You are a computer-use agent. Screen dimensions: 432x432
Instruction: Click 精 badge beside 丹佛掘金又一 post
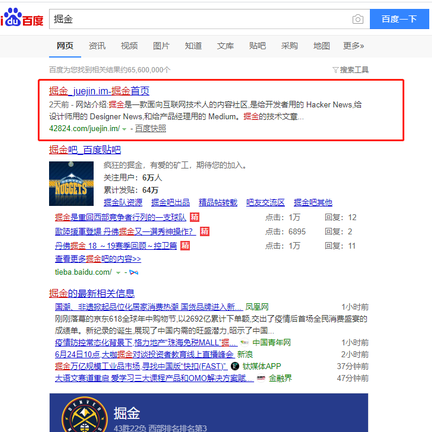tap(205, 232)
